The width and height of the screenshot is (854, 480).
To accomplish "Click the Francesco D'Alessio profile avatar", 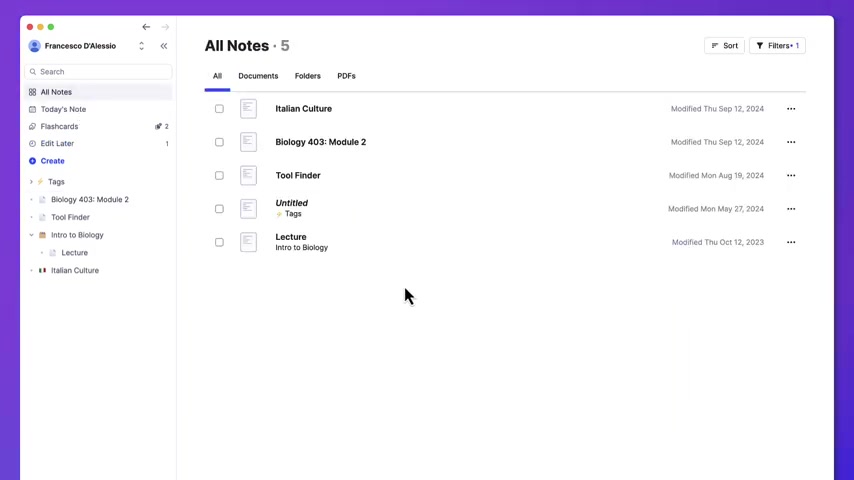I will tap(34, 46).
